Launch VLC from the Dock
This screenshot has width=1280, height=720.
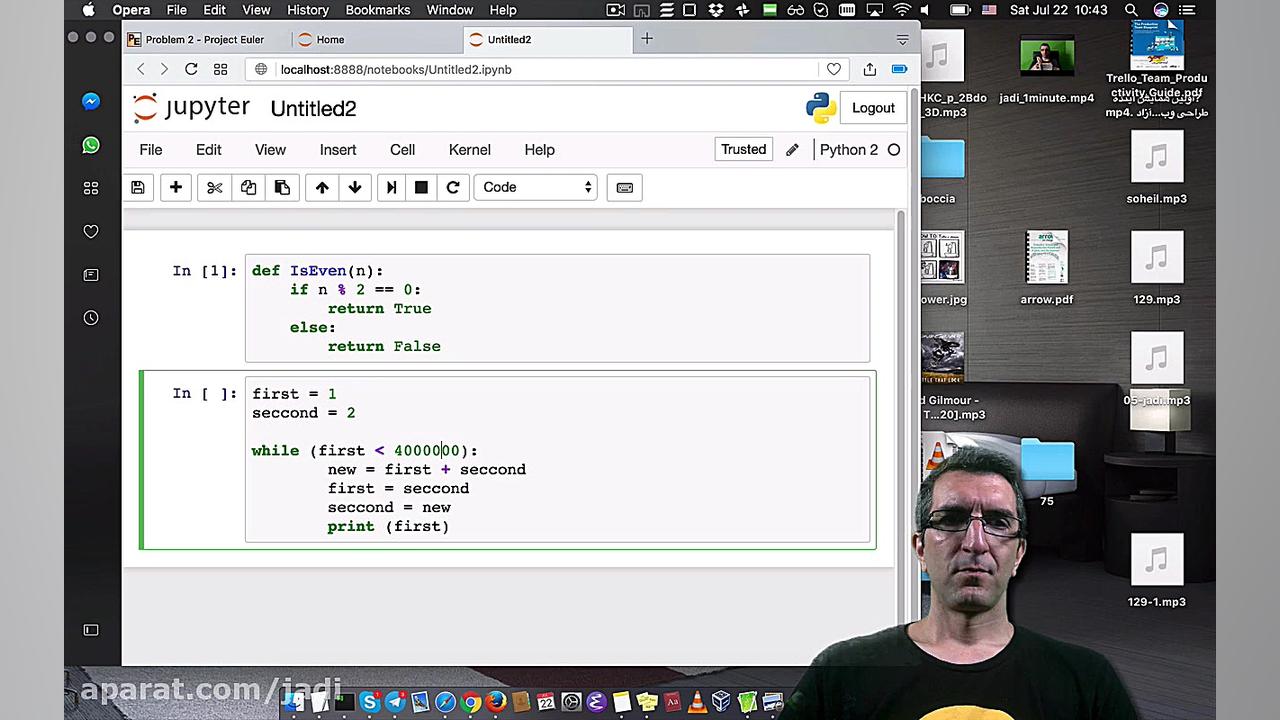coord(697,702)
